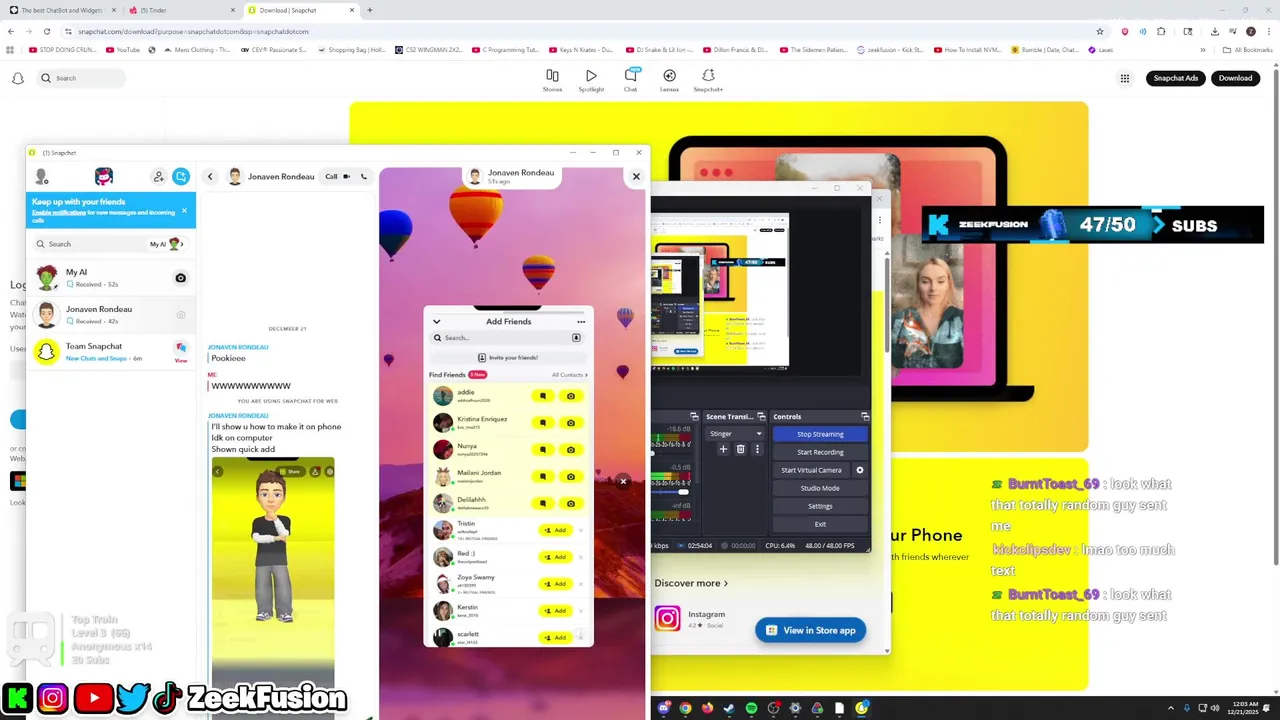Open Lenses in Snapchat web navigation
Image resolution: width=1280 pixels, height=720 pixels.
(x=669, y=80)
